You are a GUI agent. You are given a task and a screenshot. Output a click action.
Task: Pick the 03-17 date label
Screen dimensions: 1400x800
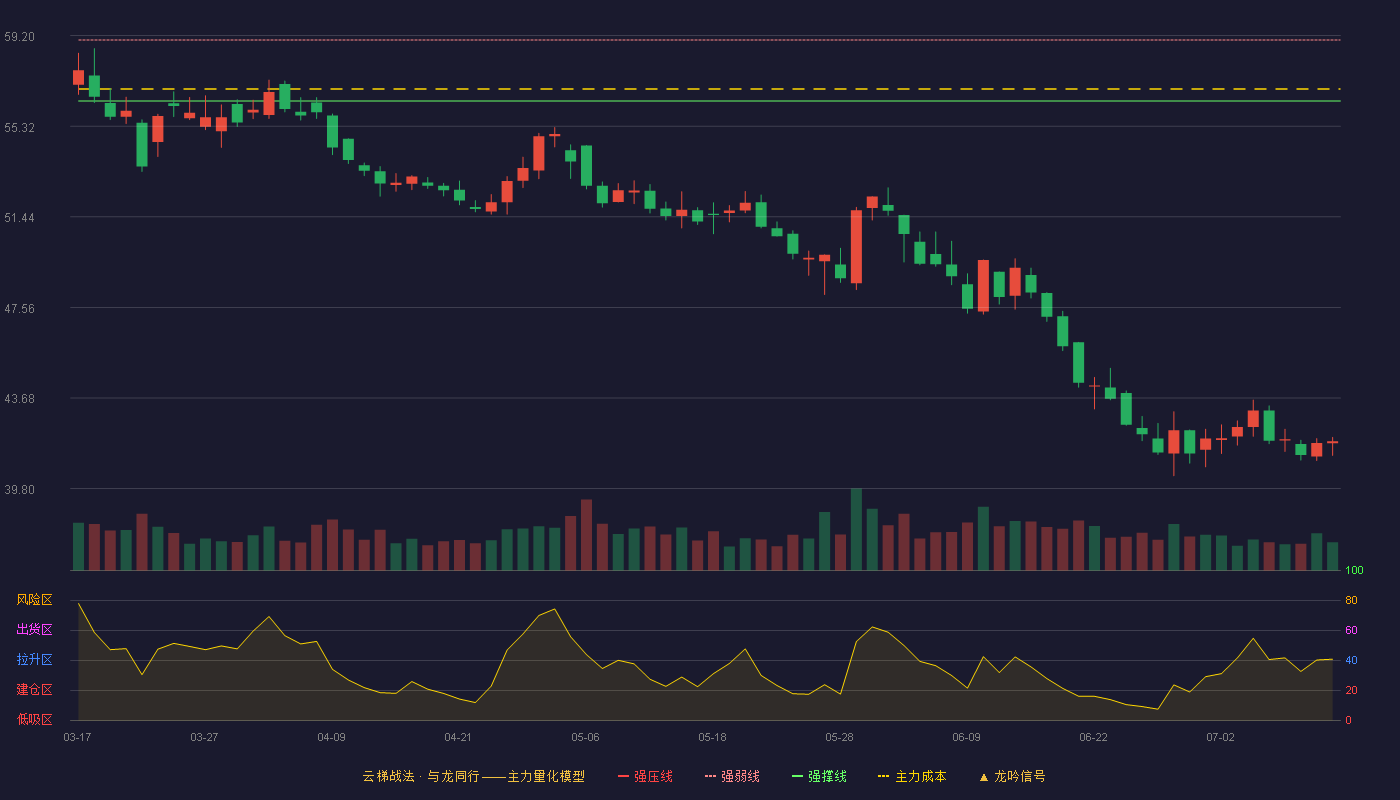77,737
